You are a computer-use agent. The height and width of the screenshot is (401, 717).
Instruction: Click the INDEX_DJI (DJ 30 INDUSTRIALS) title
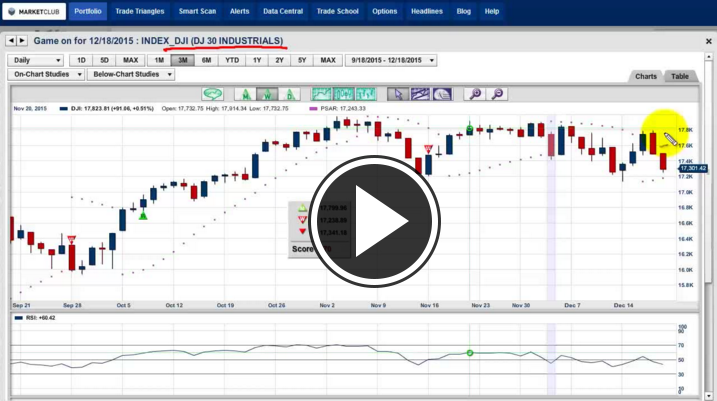coord(212,41)
